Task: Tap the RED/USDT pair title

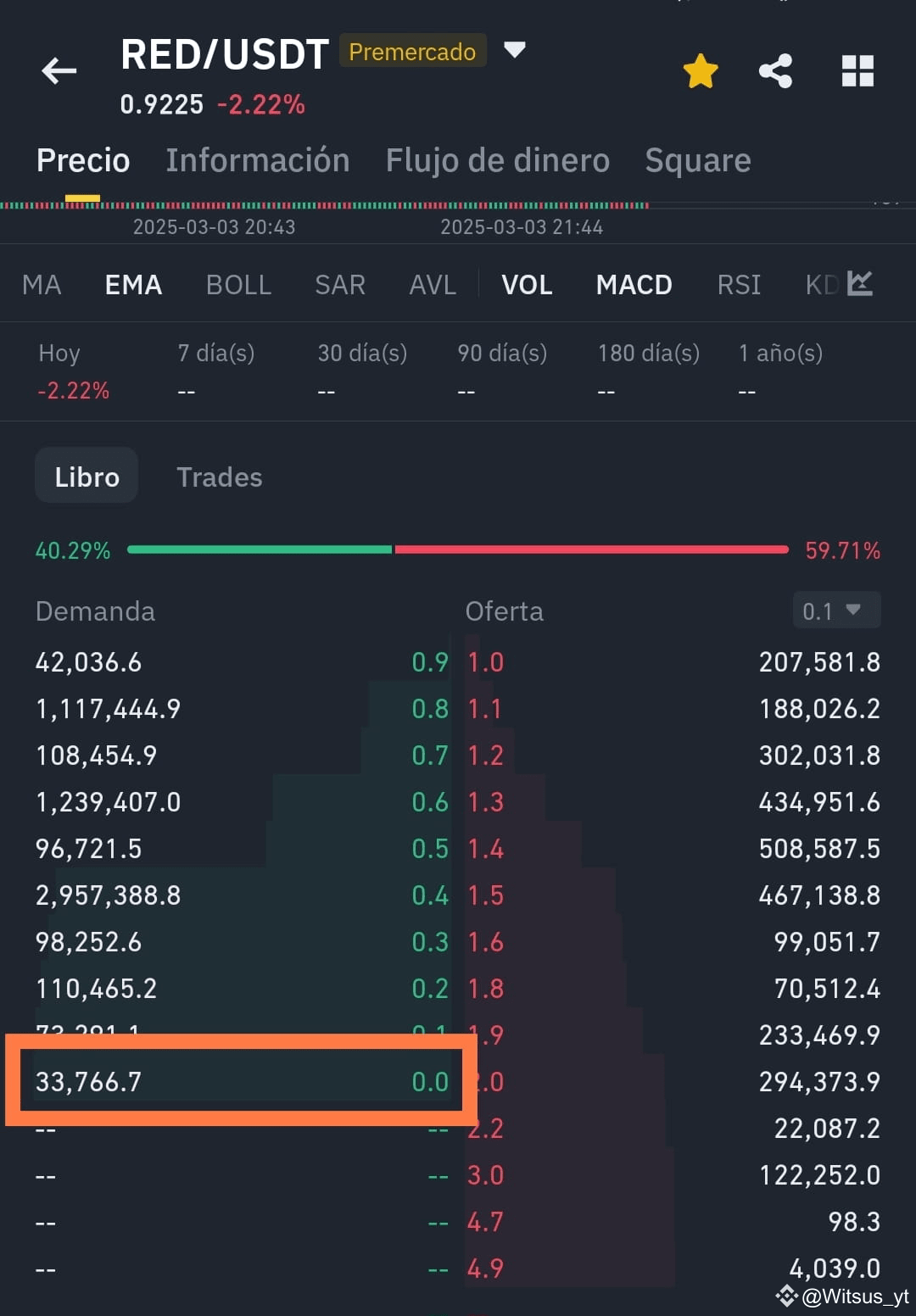Action: click(225, 54)
